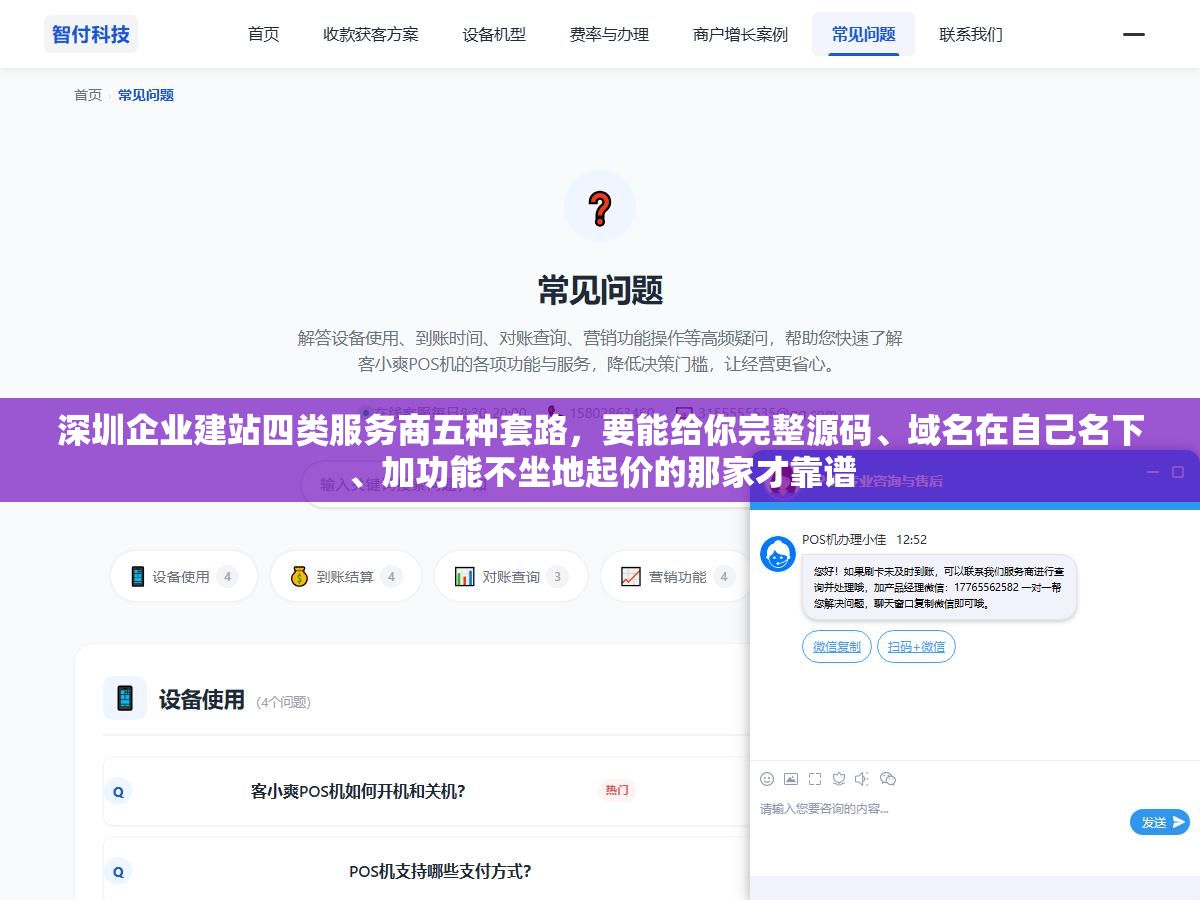1200x900 pixels.
Task: Click the red question mark icon
Action: [600, 207]
